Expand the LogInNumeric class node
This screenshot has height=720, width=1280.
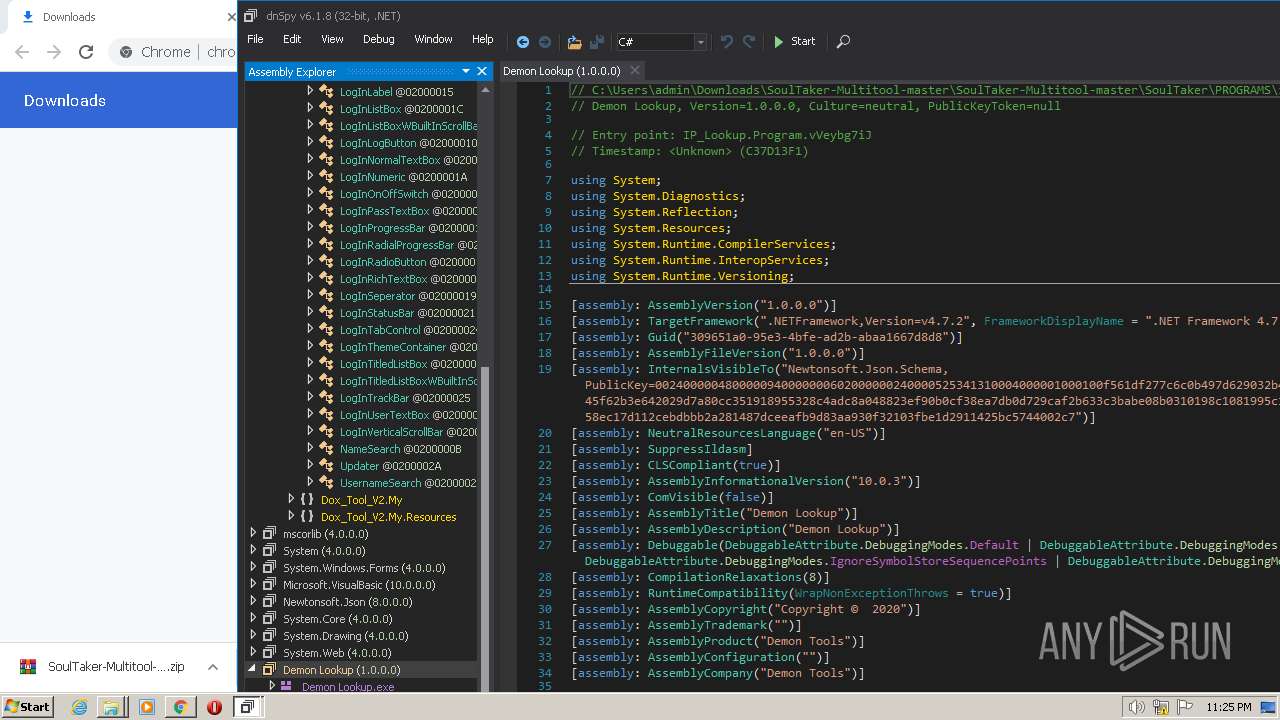[310, 176]
